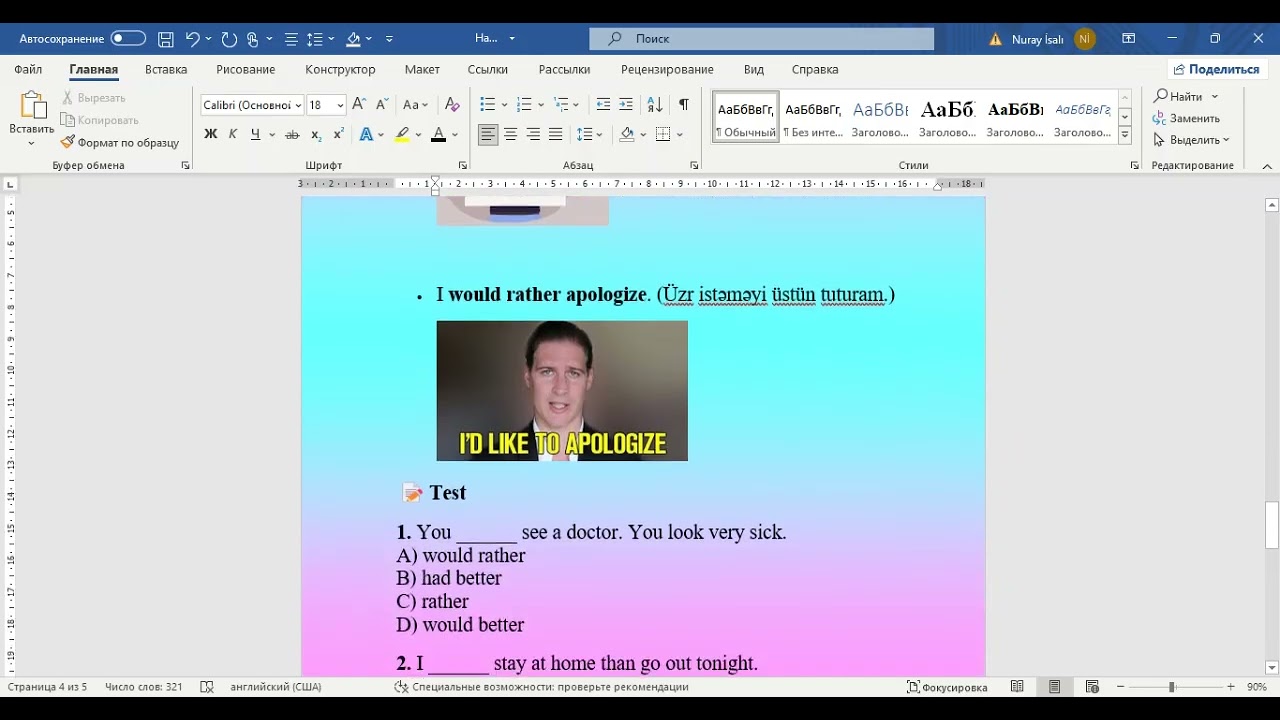Screen dimensions: 1280x720
Task: Click the I'd like to apologize image
Action: pos(562,391)
